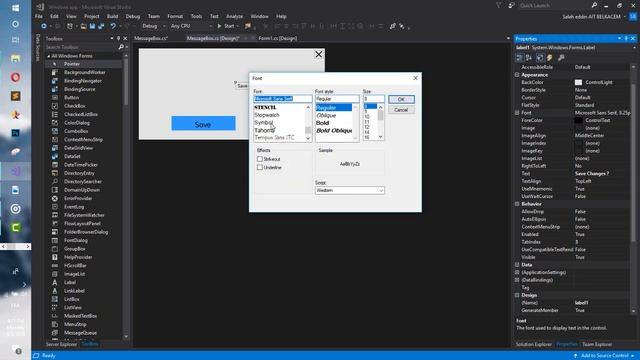The image size is (640, 360).
Task: Click in the Search Toolbox field
Action: 82,47
